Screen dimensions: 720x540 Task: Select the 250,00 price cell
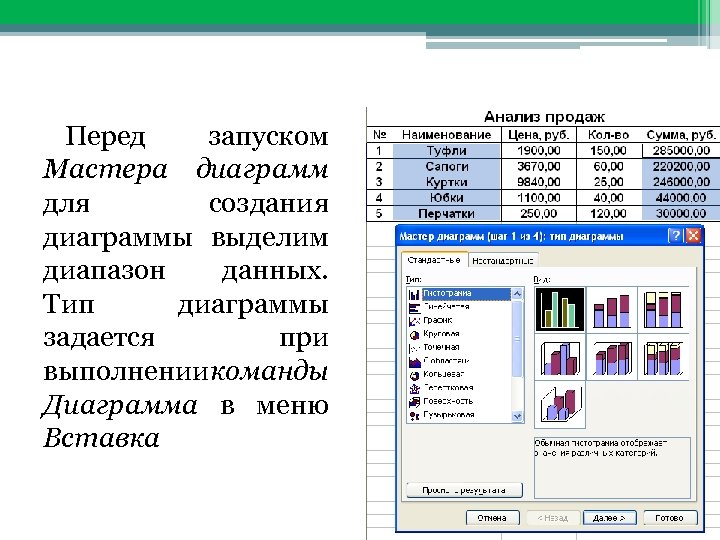click(x=539, y=213)
